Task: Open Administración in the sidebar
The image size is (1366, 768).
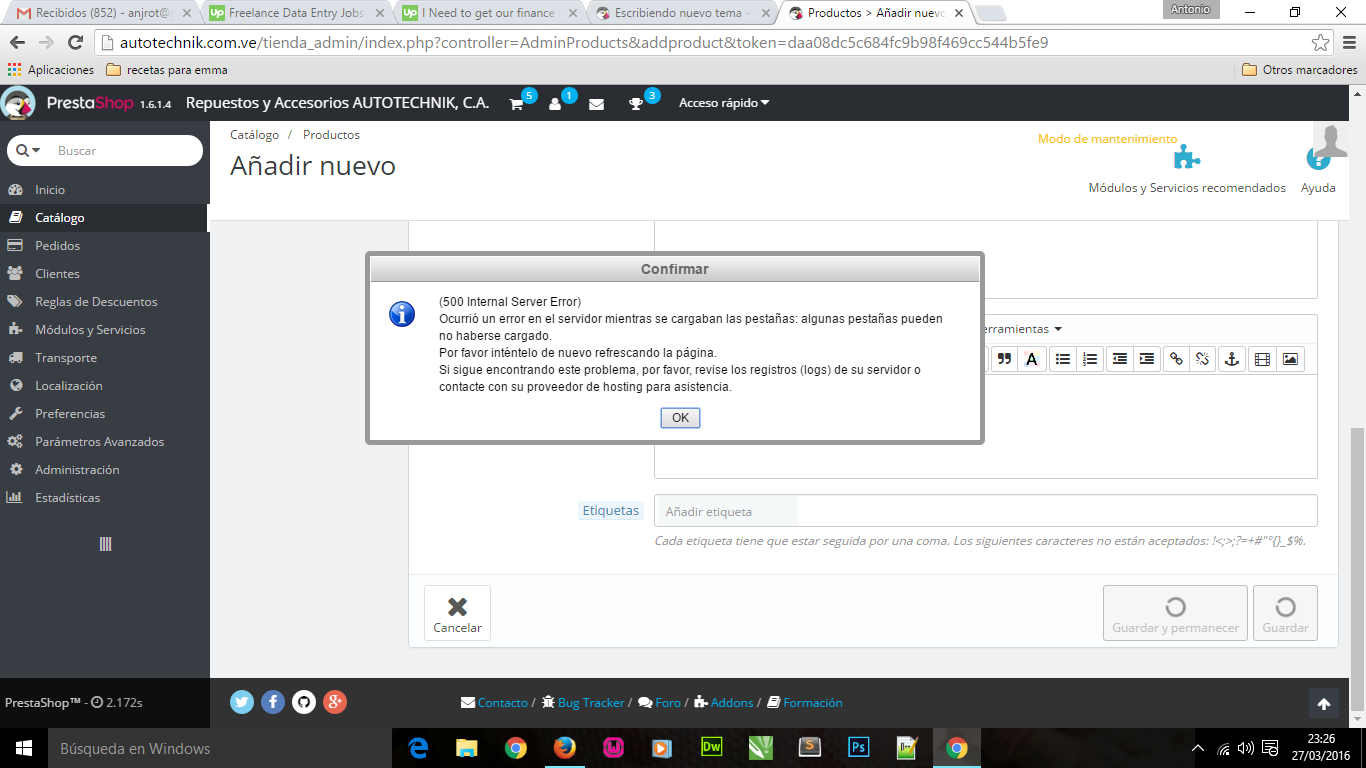Action: pos(105,469)
